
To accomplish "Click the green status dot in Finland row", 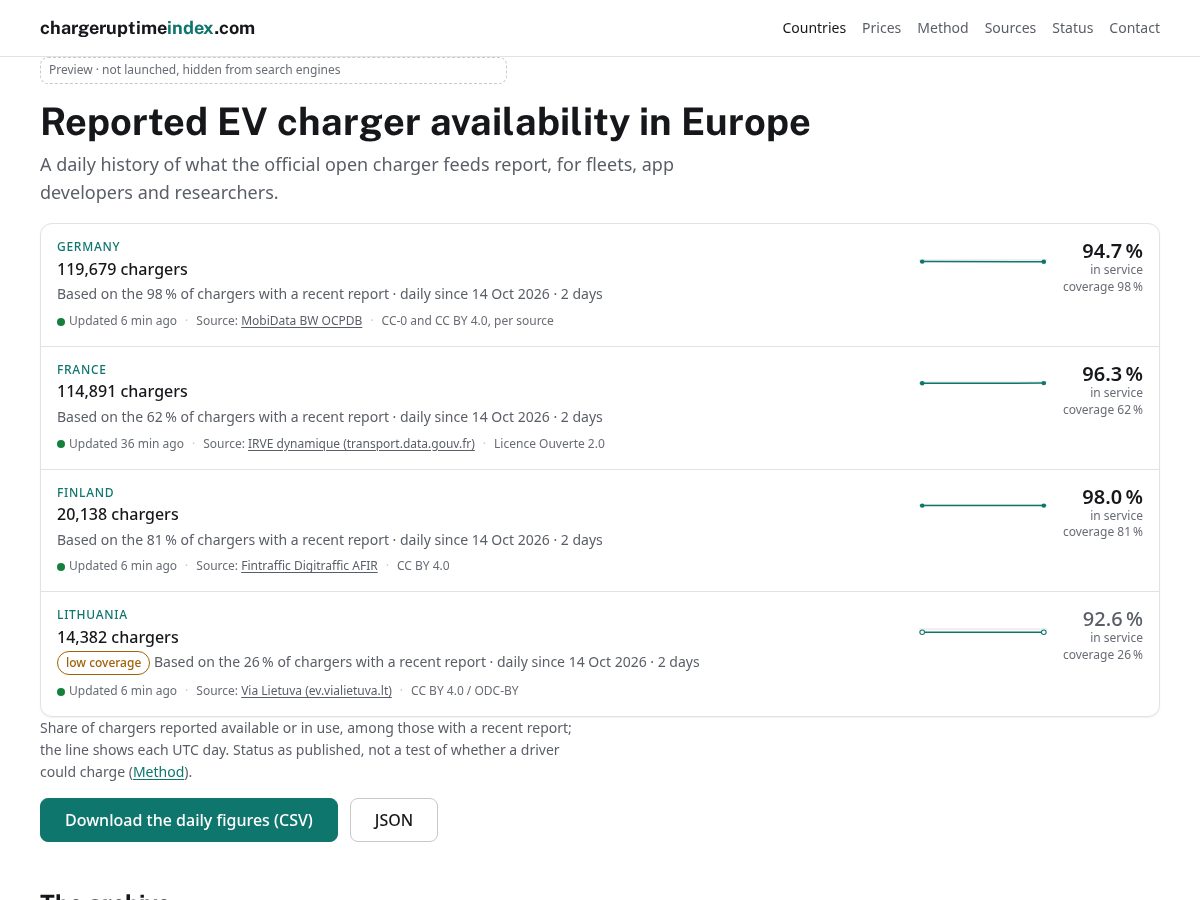I will (61, 567).
